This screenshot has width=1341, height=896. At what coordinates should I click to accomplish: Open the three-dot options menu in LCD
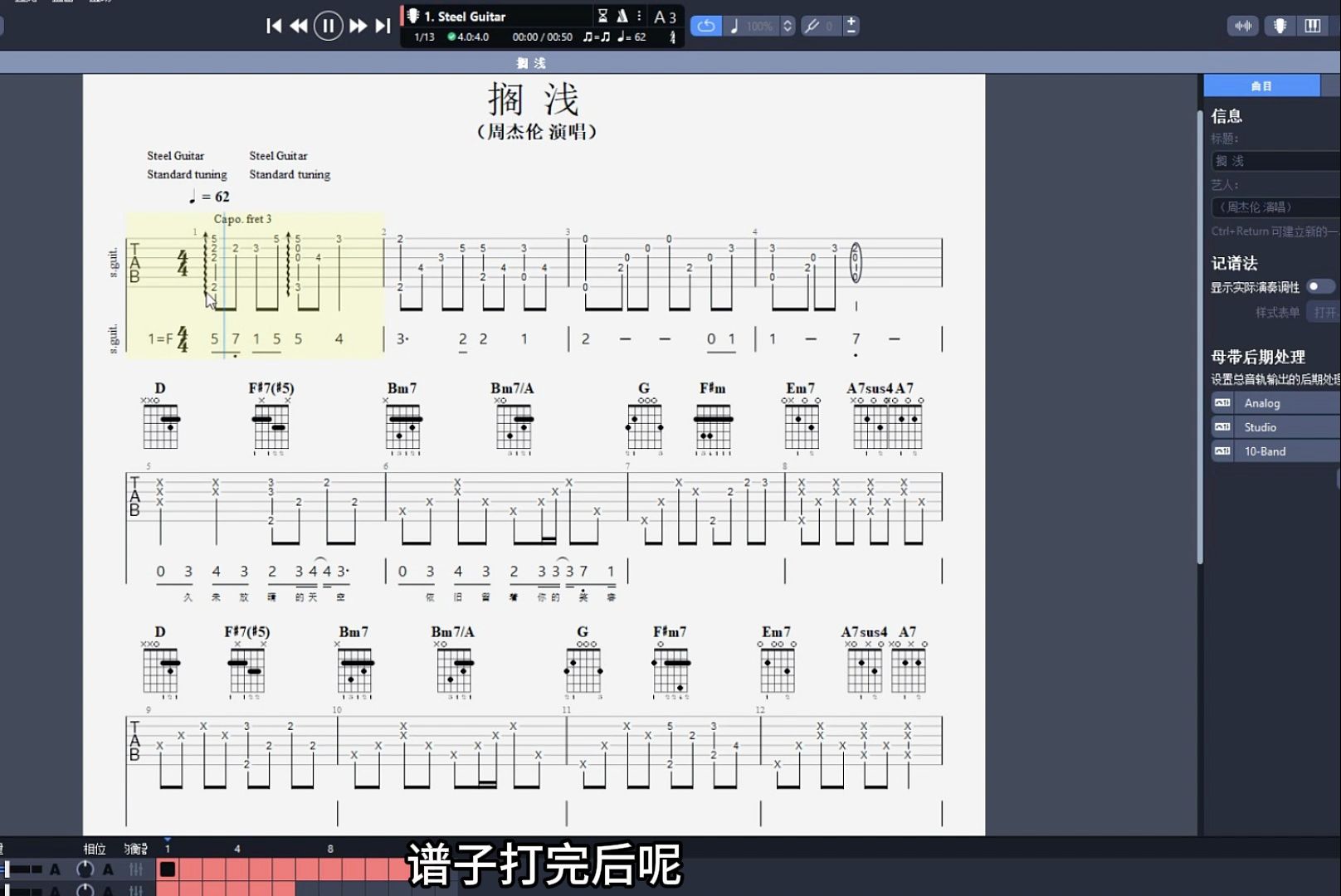(x=639, y=16)
